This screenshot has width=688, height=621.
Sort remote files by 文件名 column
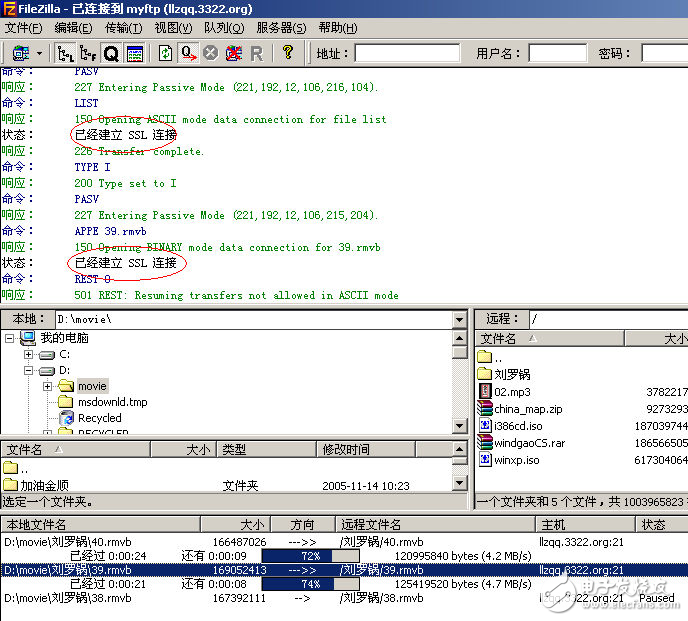tap(550, 339)
